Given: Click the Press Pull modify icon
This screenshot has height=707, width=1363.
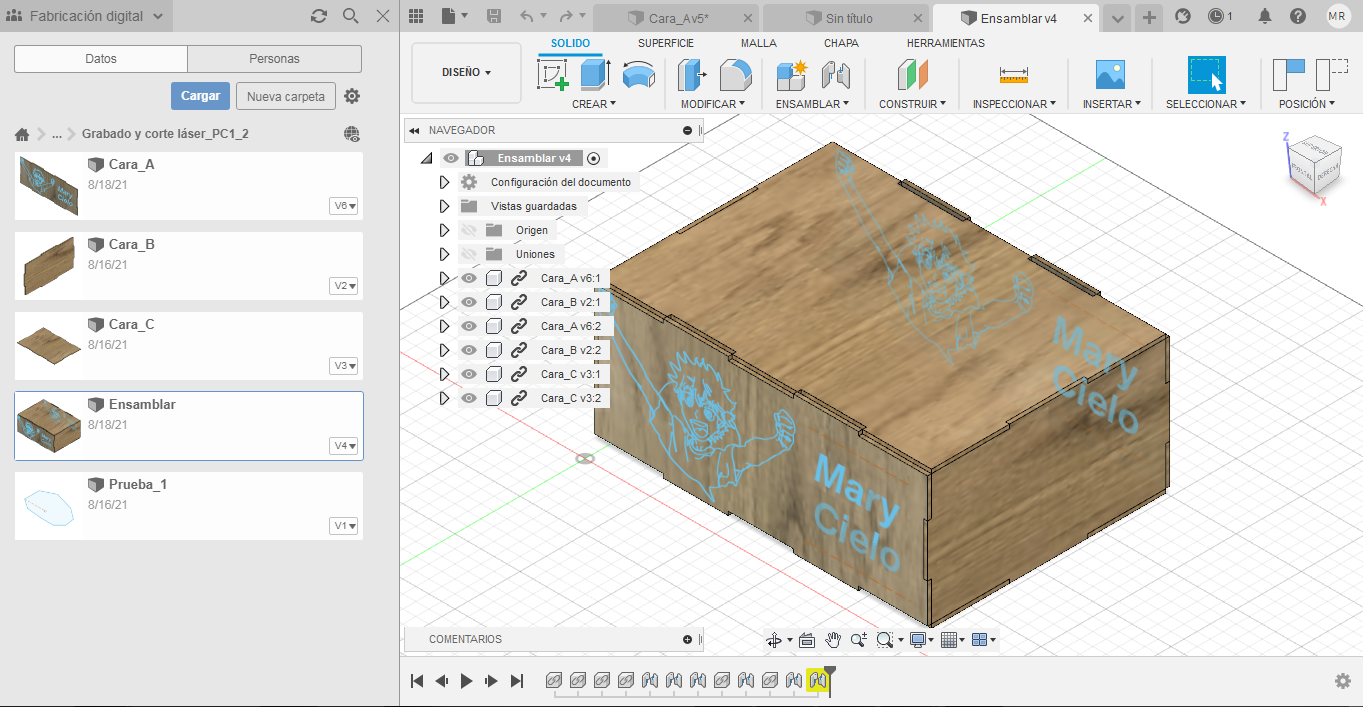Looking at the screenshot, I should pos(692,75).
